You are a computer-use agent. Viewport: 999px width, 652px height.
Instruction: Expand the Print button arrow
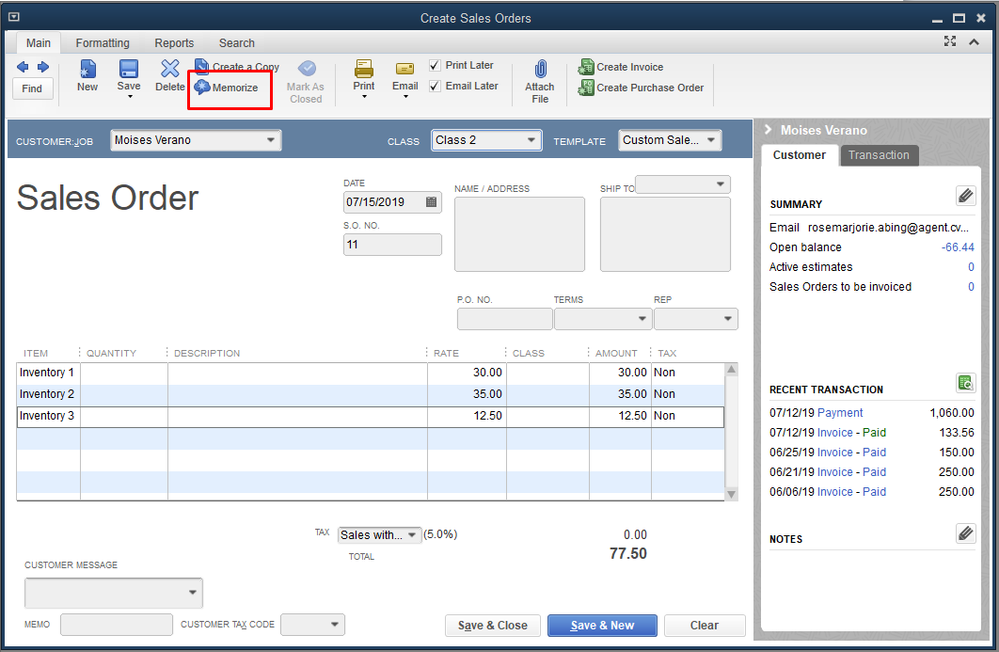click(364, 96)
